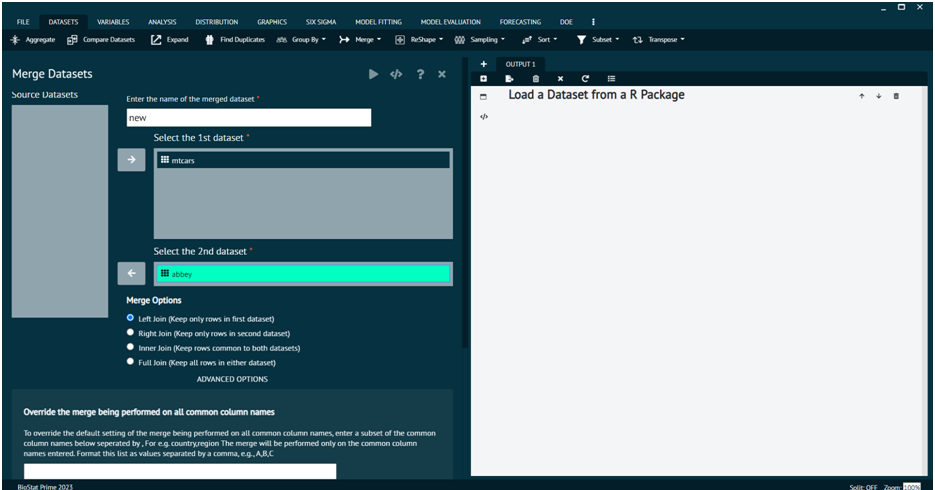Click the merged dataset name field
The height and width of the screenshot is (490, 935).
tap(248, 118)
